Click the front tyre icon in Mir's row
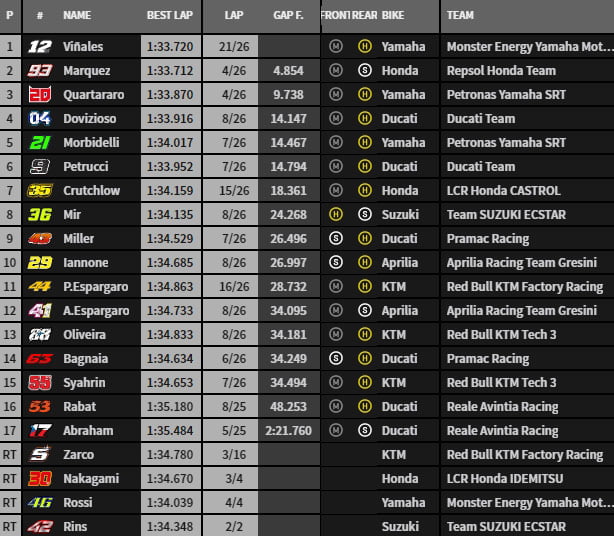Viewport: 614px width, 536px height. pos(336,215)
